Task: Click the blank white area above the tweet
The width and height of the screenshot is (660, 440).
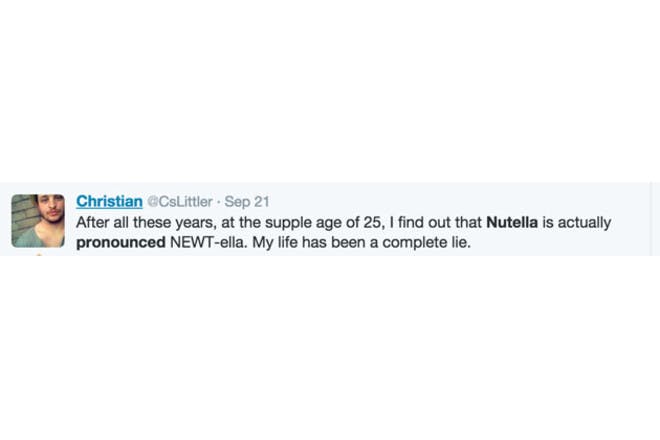Action: point(330,91)
